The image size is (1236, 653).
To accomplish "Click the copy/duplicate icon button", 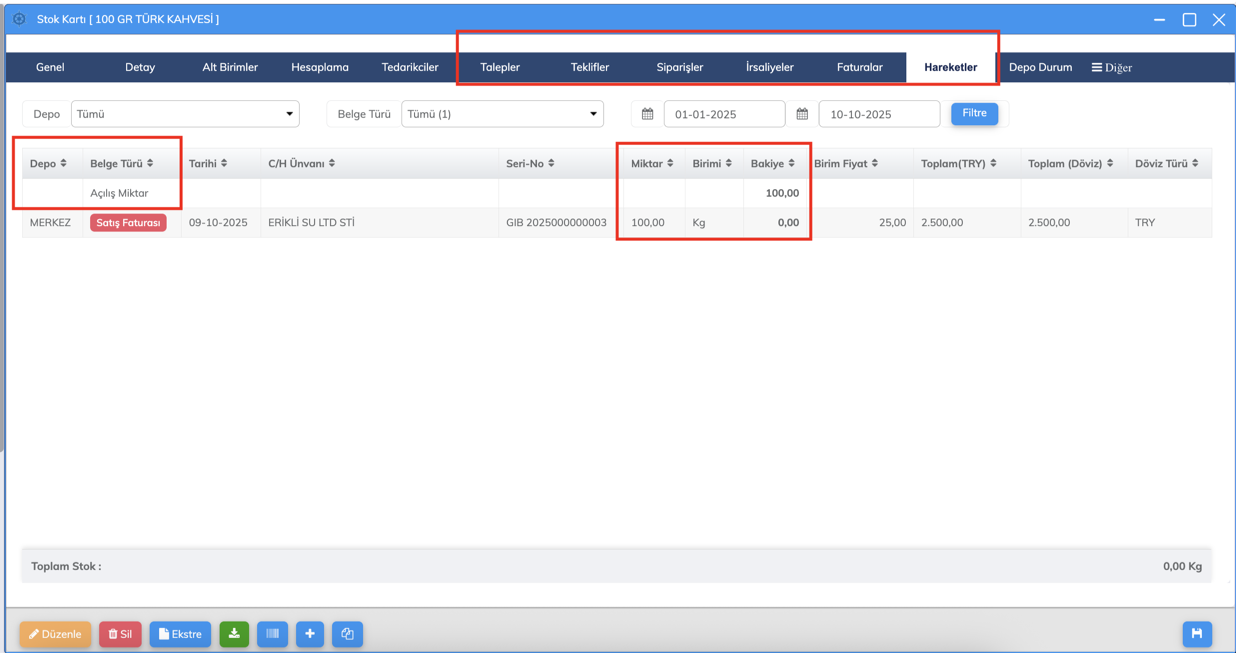I will pos(347,634).
